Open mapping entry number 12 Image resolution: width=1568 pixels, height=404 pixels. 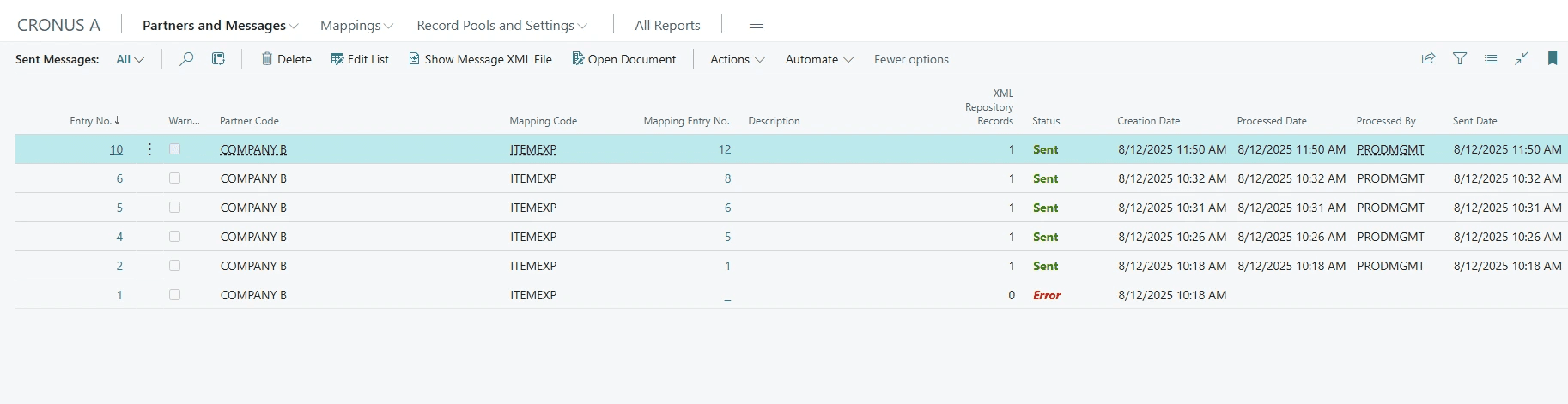725,149
